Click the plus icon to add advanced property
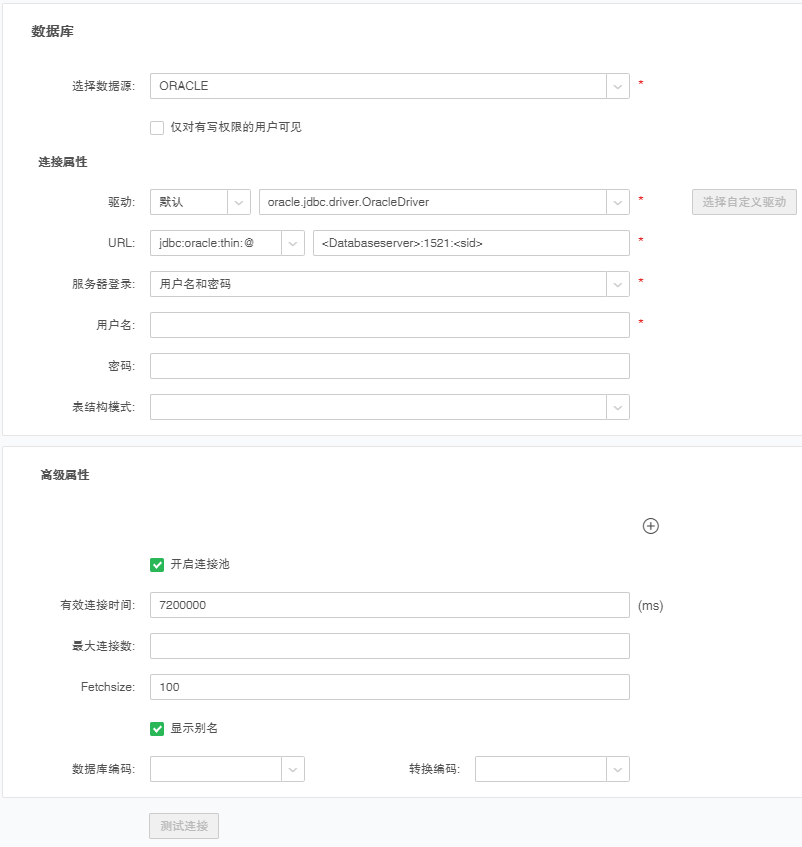This screenshot has width=802, height=847. point(650,526)
